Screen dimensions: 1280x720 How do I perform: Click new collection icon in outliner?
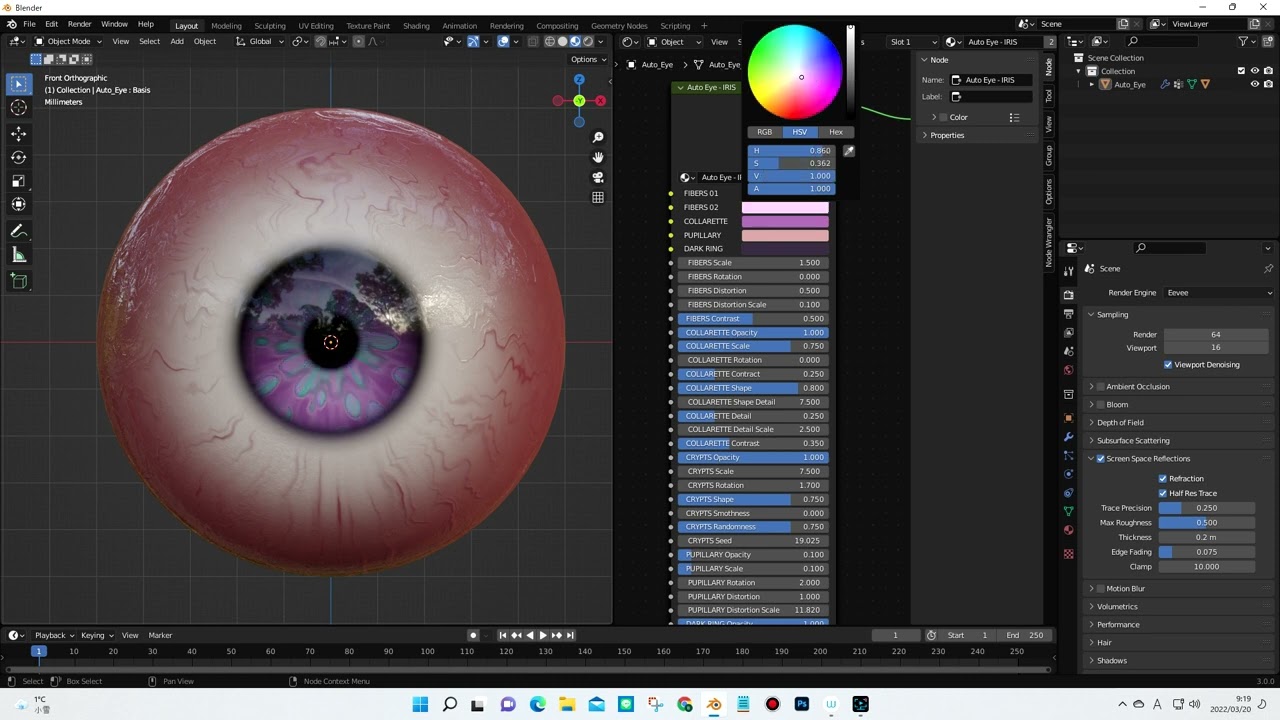click(x=1268, y=41)
